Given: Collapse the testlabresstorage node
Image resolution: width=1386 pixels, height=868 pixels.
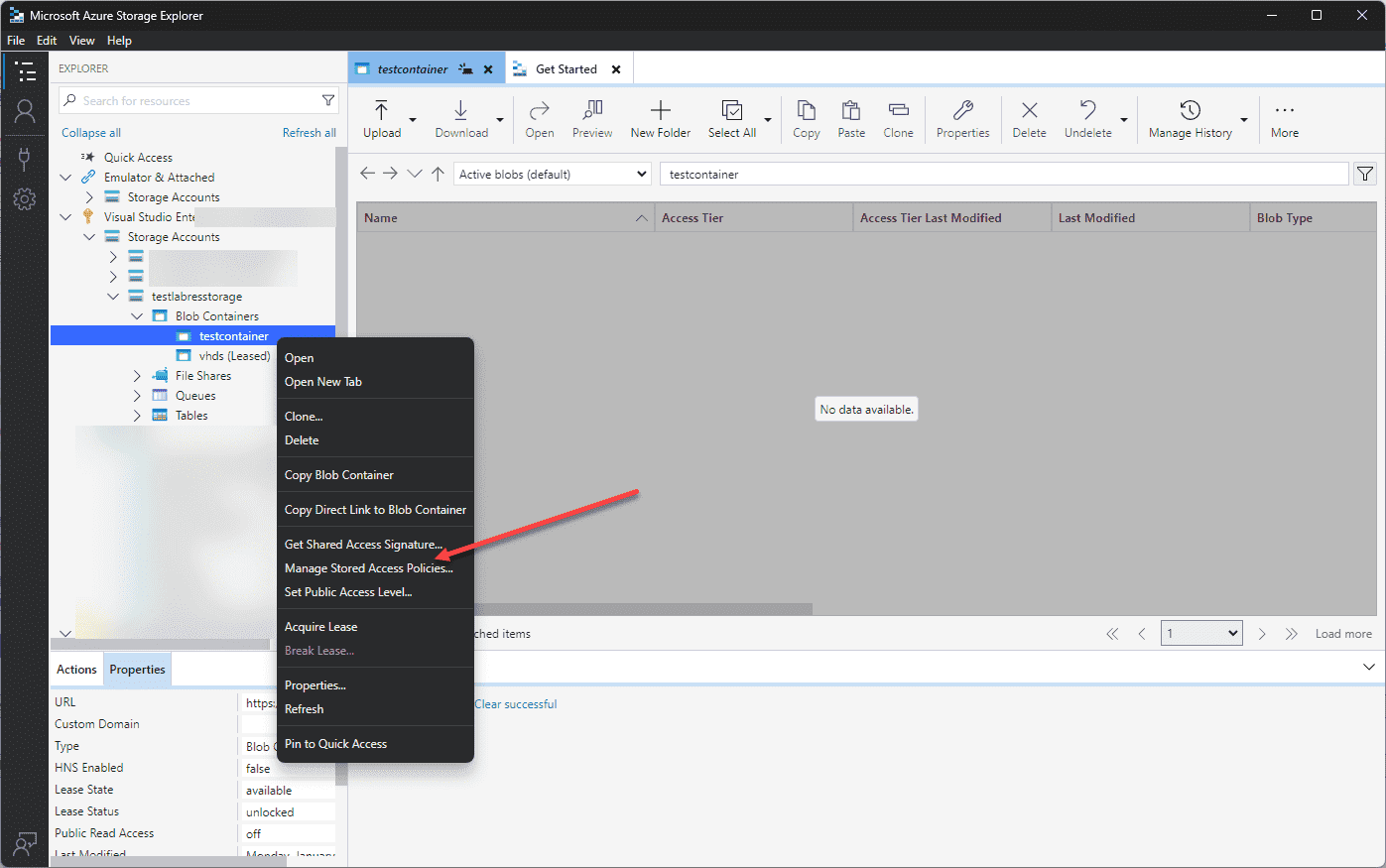Looking at the screenshot, I should click(113, 297).
